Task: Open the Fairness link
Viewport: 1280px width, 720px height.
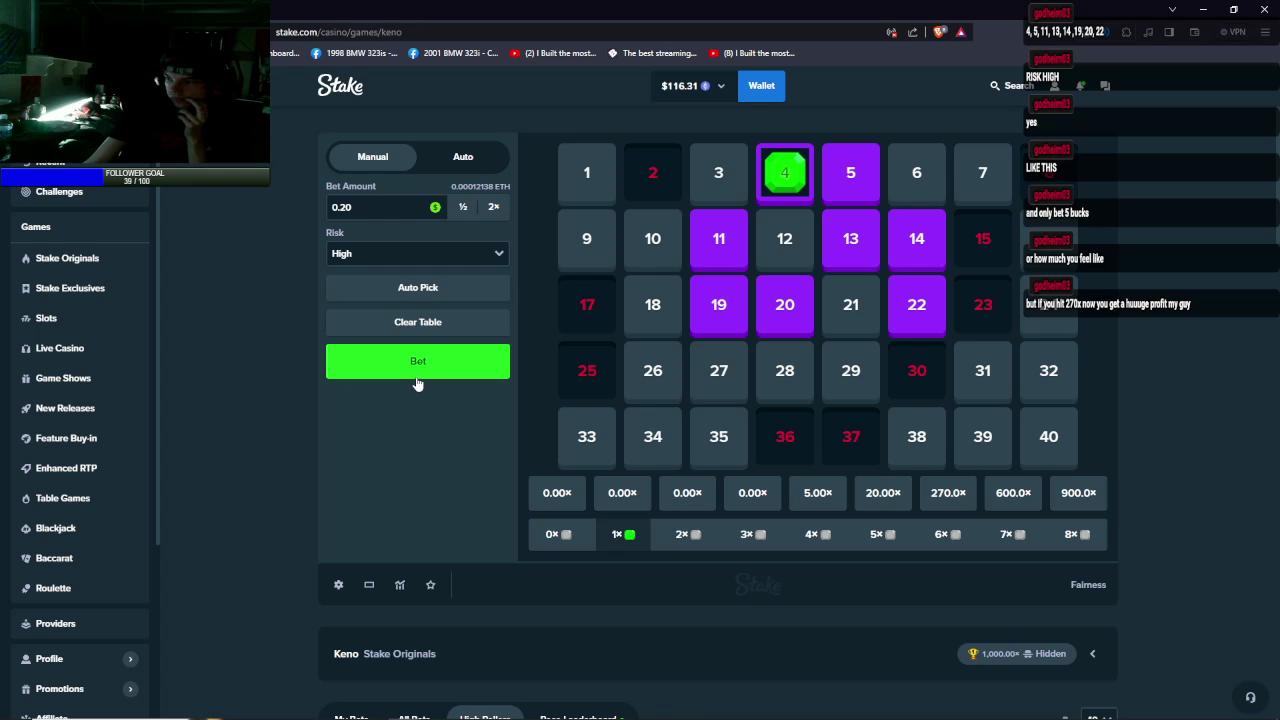Action: coord(1088,585)
